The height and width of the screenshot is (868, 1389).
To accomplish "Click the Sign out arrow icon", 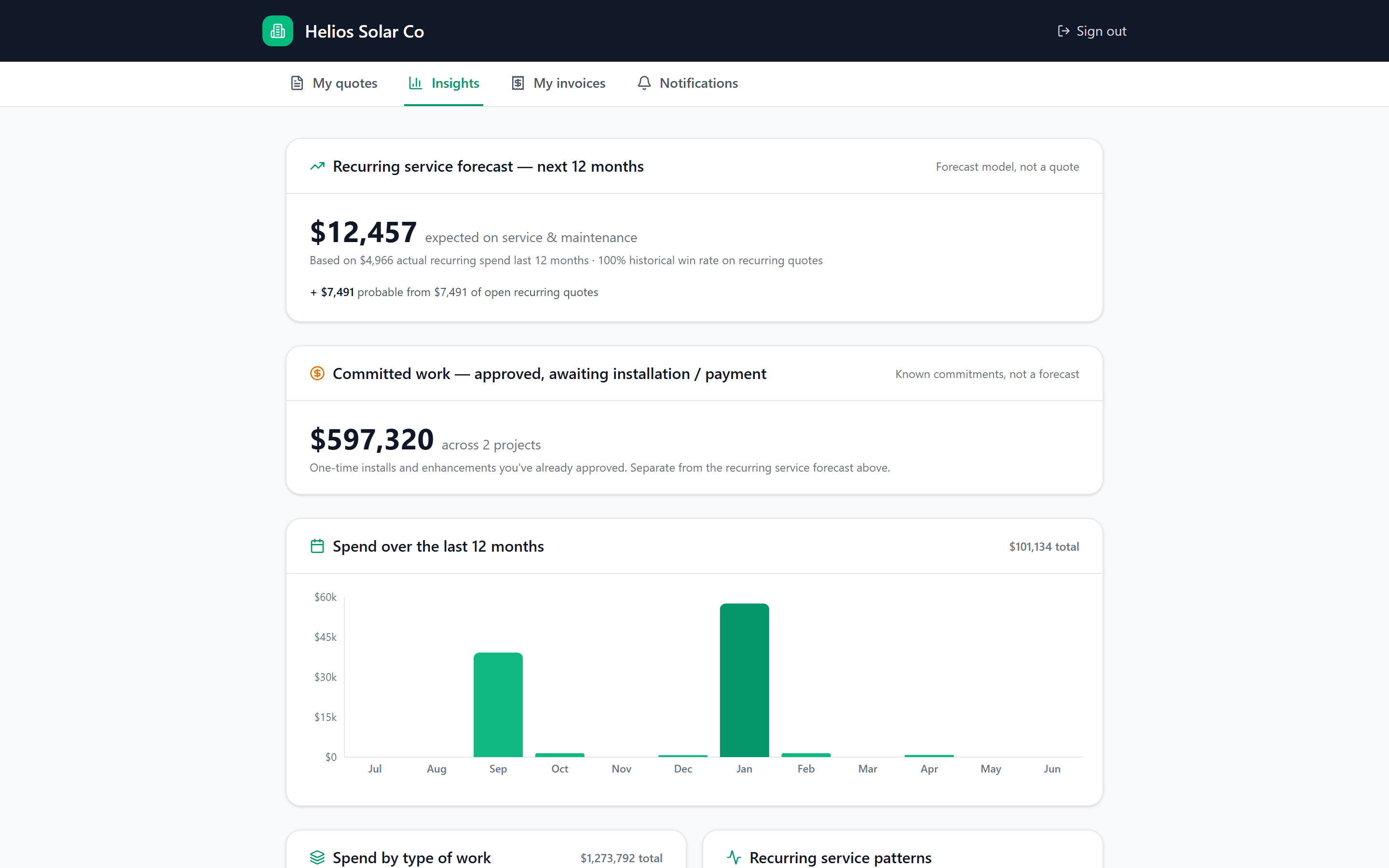I will [x=1063, y=31].
